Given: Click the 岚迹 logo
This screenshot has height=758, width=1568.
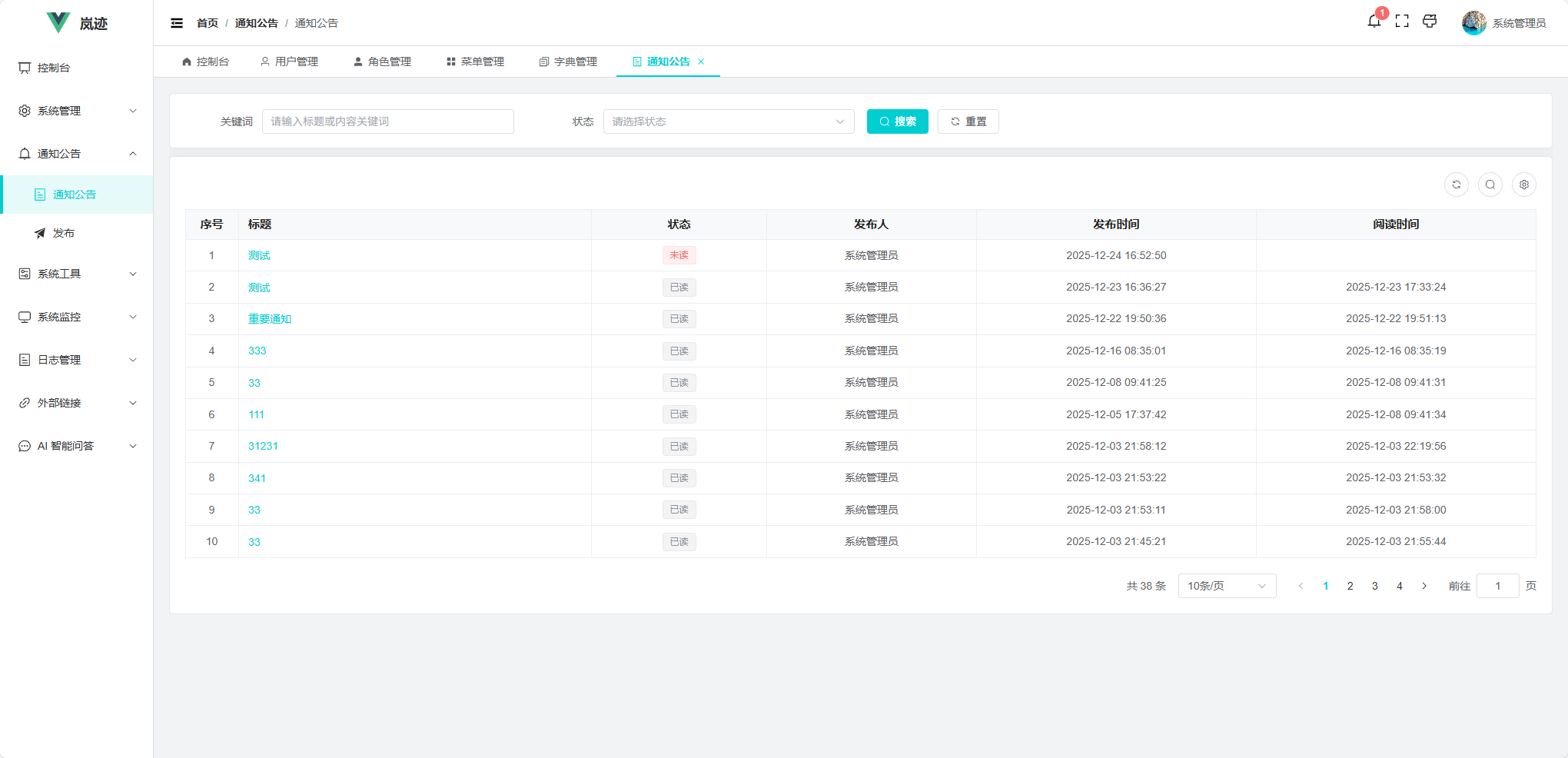Looking at the screenshot, I should (76, 23).
